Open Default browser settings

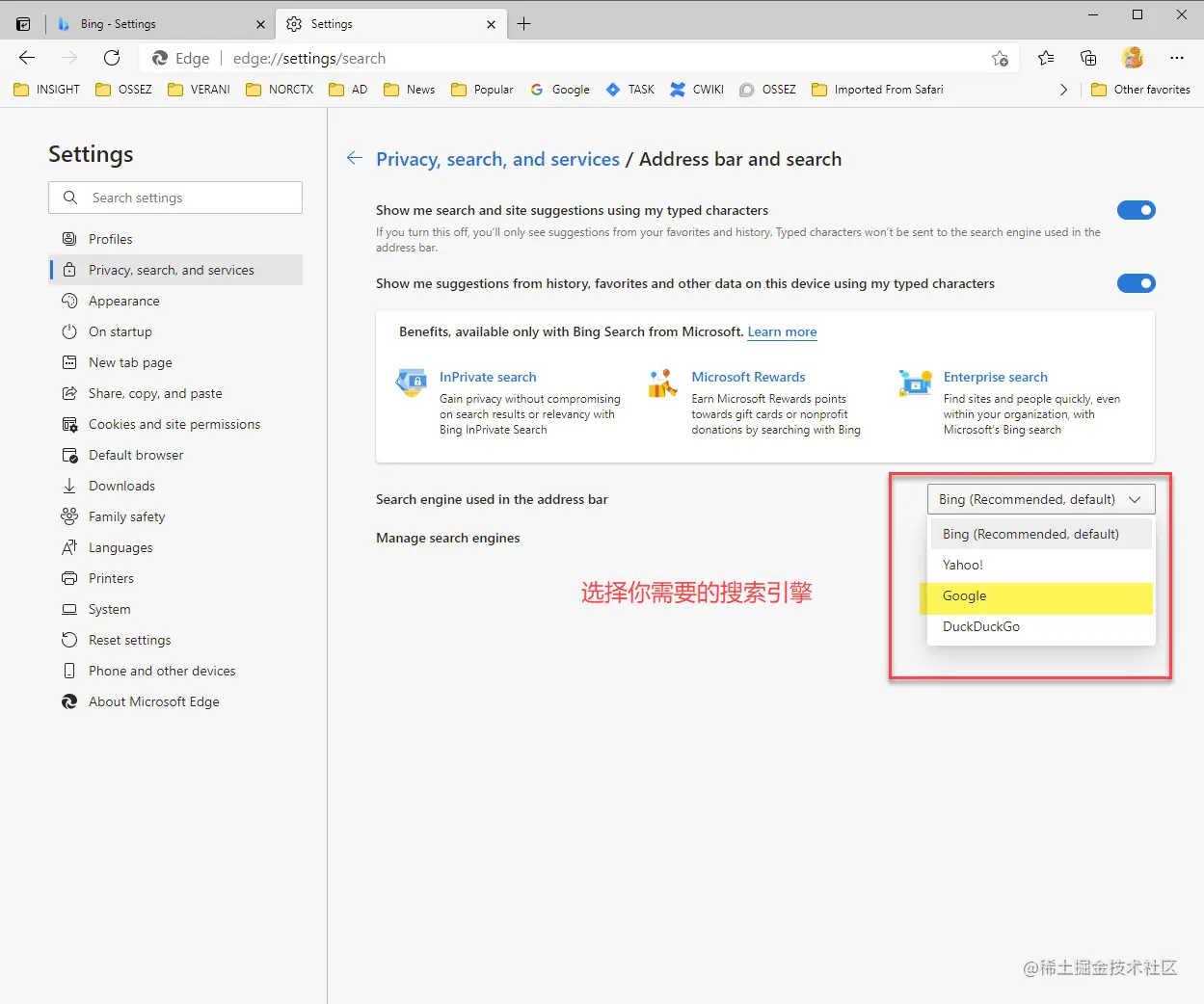click(x=176, y=455)
